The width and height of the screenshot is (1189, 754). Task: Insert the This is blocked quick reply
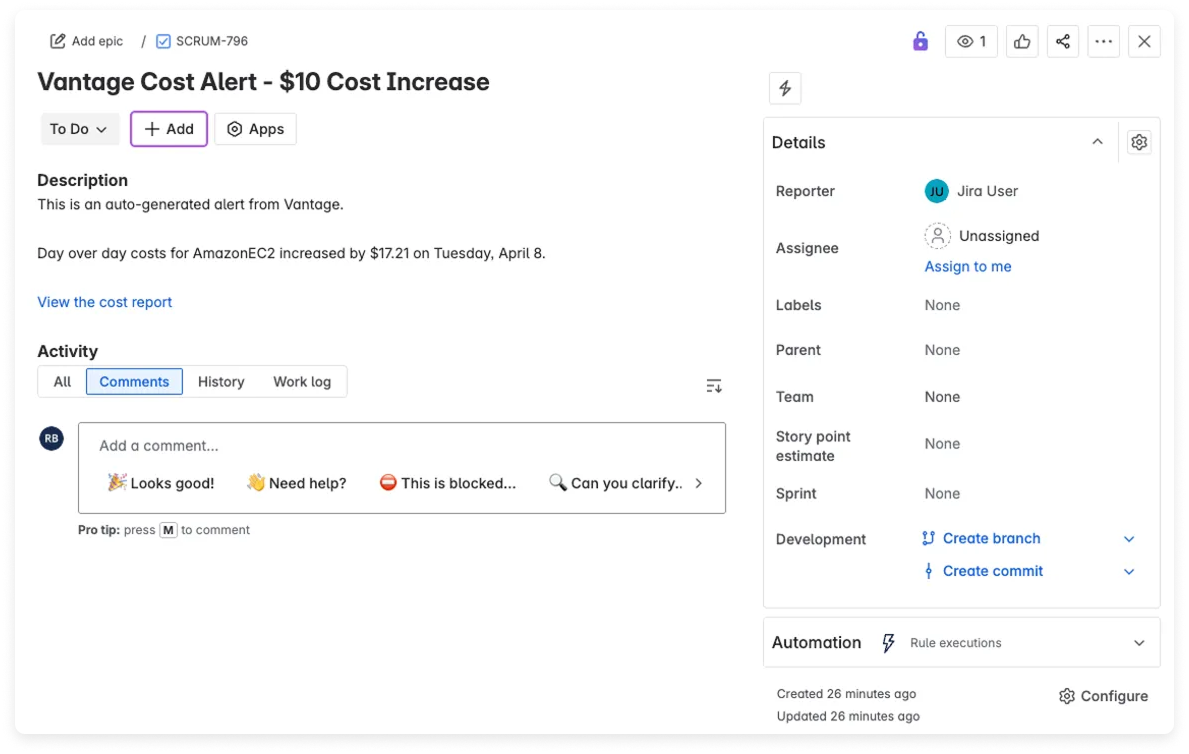coord(447,483)
